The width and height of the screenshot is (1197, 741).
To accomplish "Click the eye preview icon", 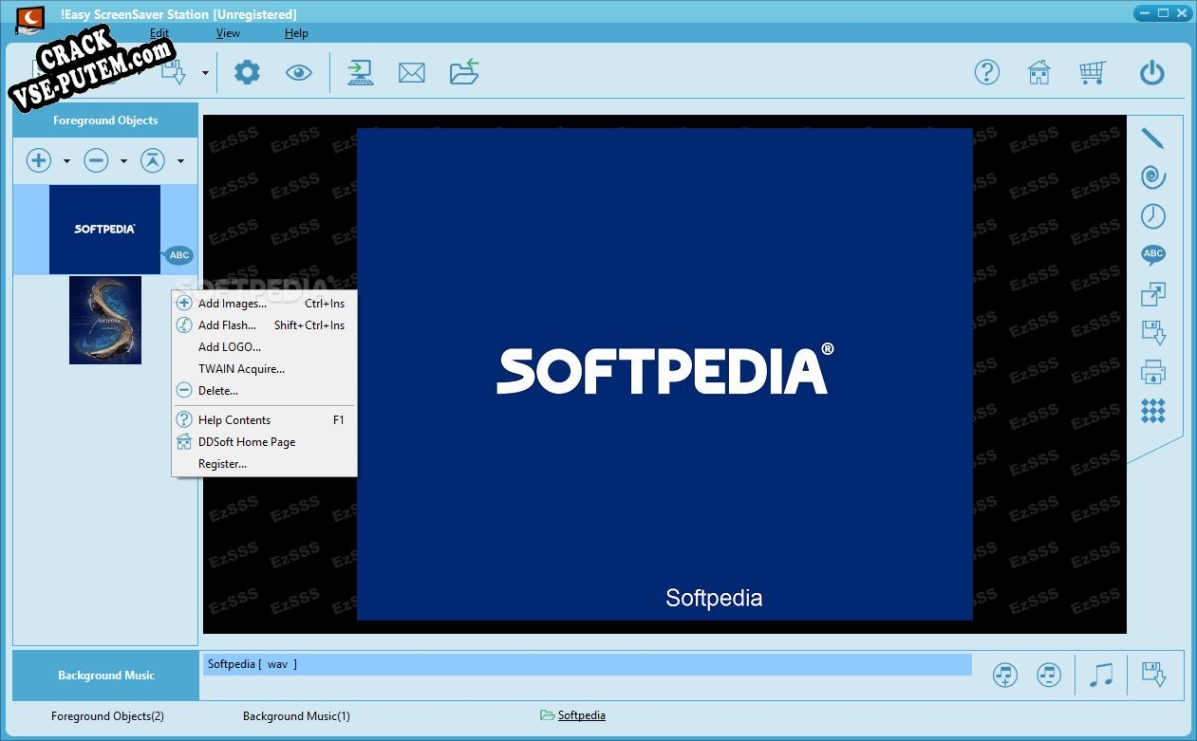I will 298,71.
